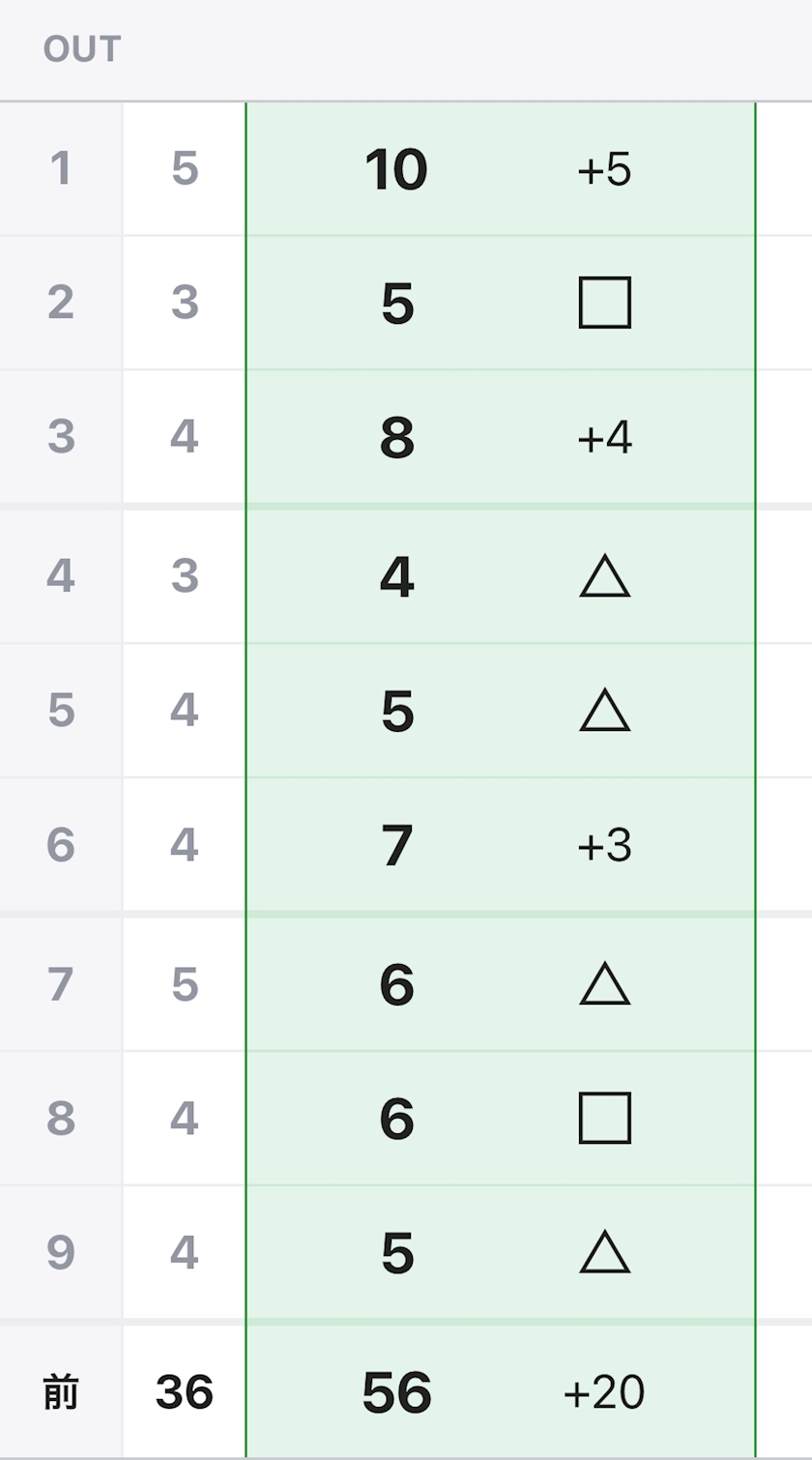Tap hole number 9 row label

pyautogui.click(x=61, y=1252)
